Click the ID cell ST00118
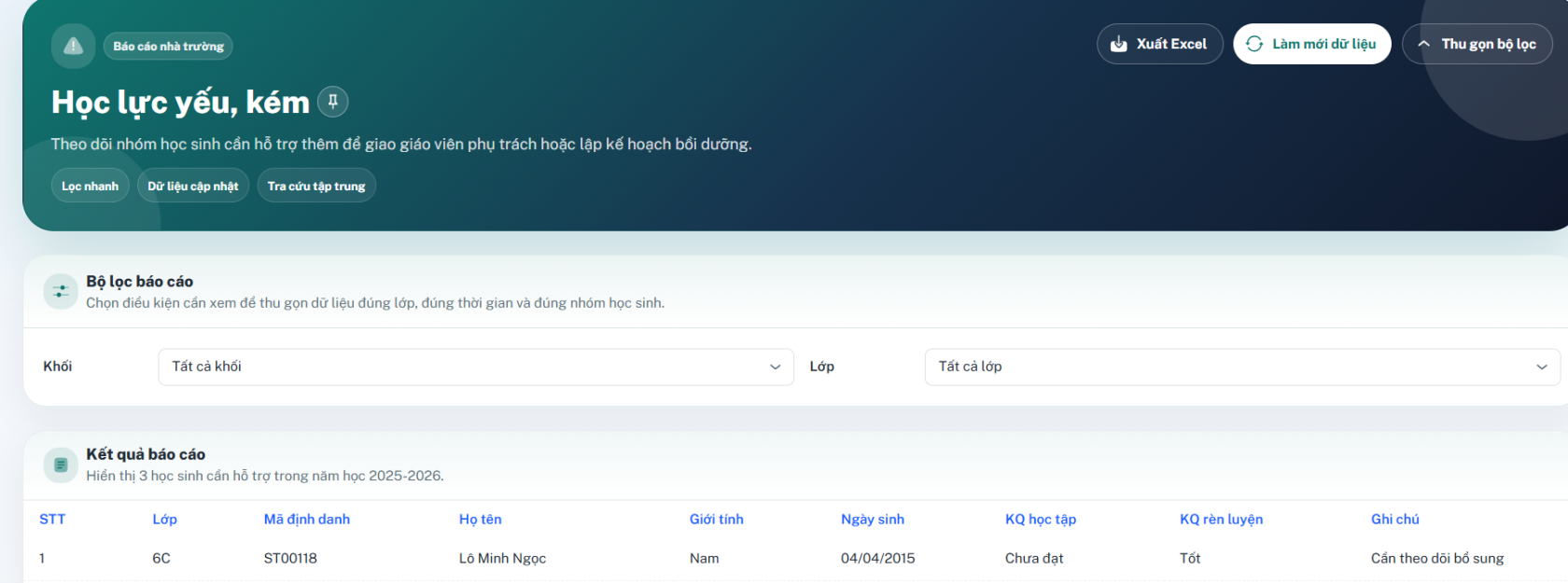Viewport: 1568px width, 583px height. point(290,558)
